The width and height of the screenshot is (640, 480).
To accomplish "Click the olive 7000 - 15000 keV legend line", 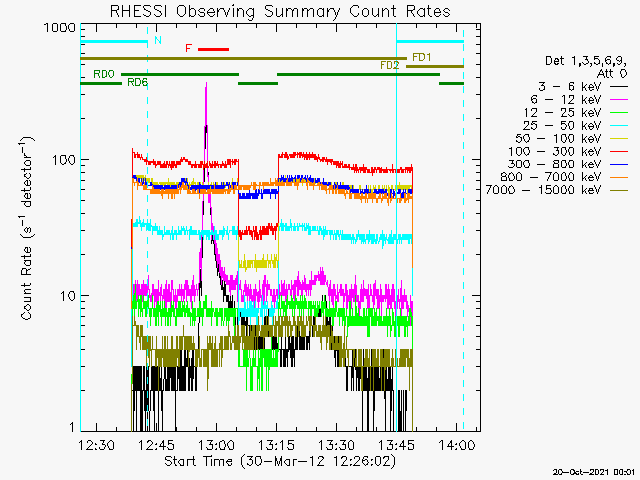I will point(619,190).
